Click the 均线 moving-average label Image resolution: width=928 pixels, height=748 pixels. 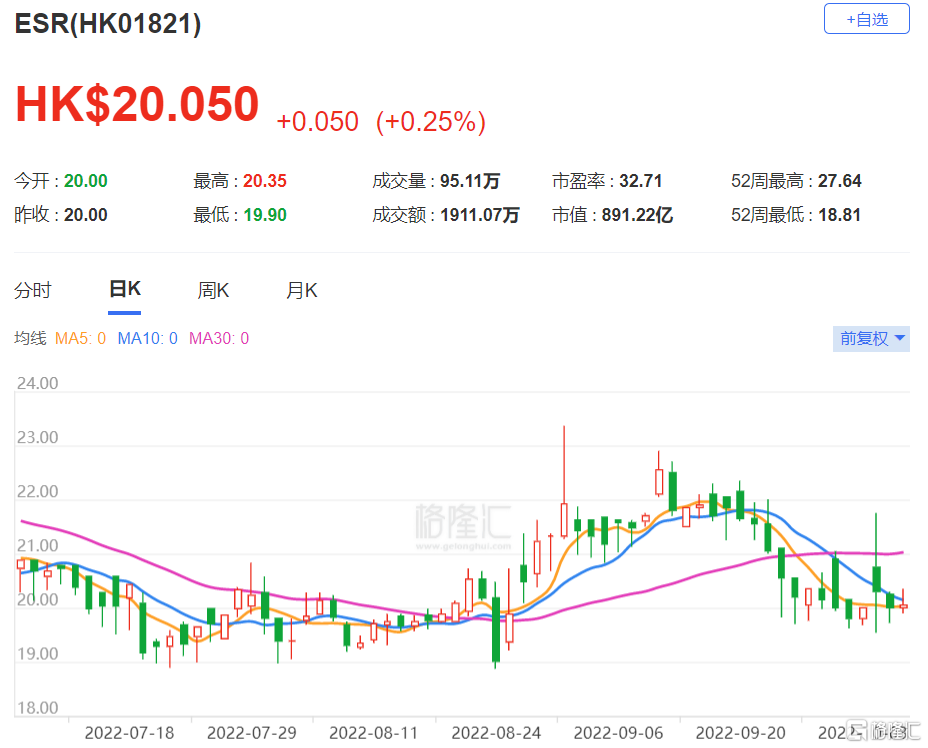click(x=30, y=338)
